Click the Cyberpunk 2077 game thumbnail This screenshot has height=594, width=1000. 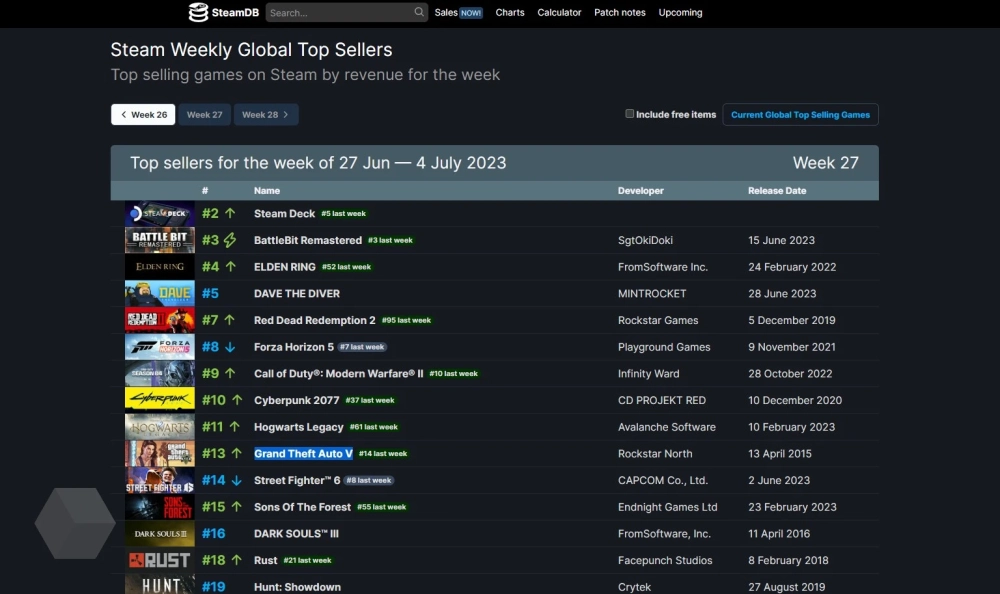[x=159, y=400]
